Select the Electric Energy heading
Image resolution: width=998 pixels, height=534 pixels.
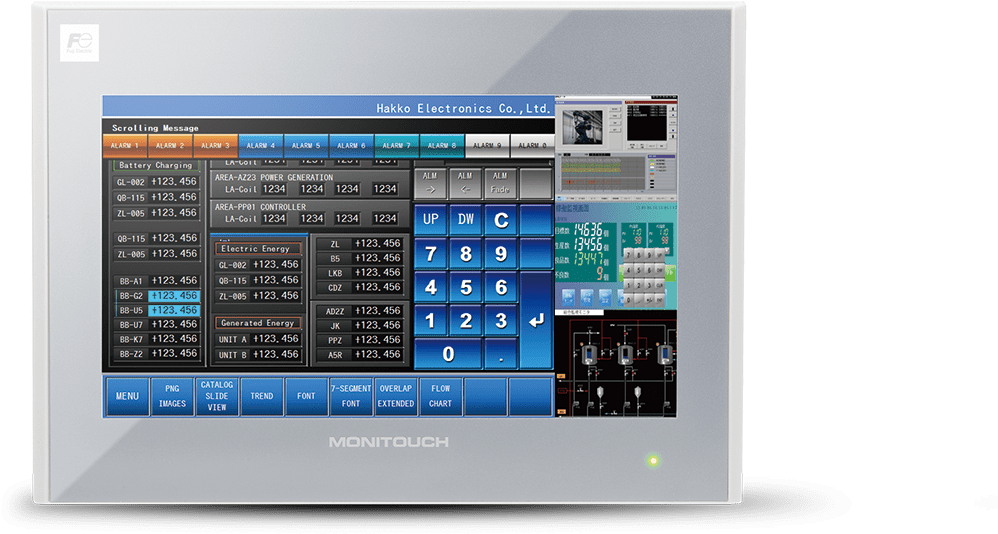(258, 249)
